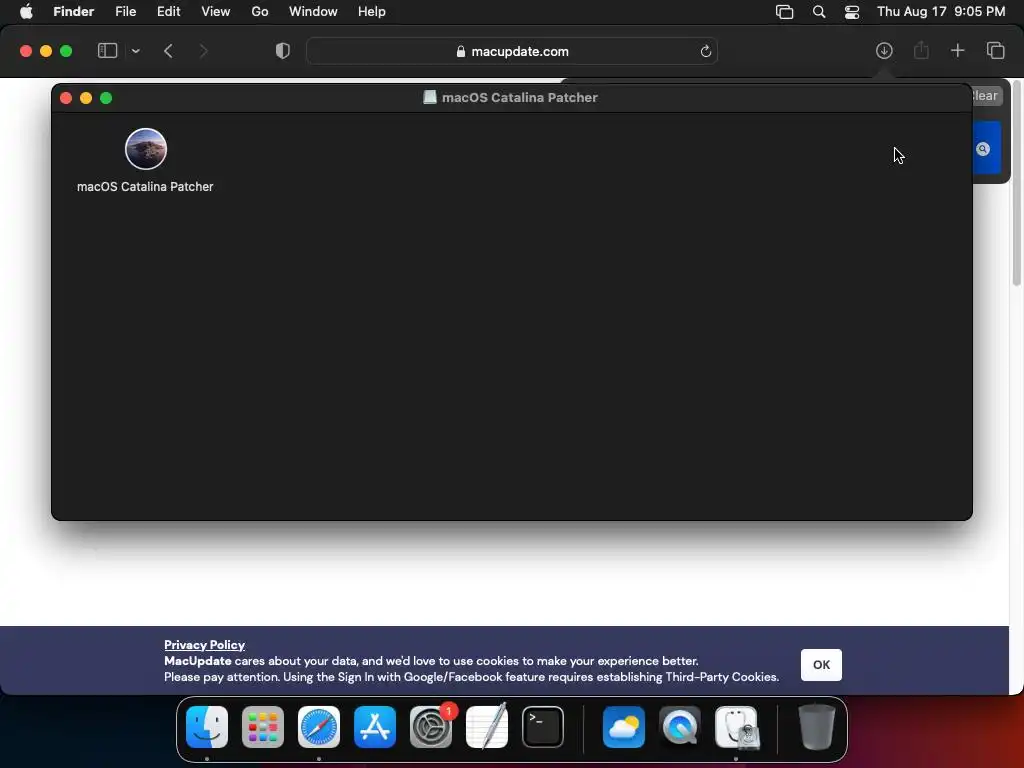
Task: Open the macOS Catalina Patcher app icon
Action: click(146, 149)
